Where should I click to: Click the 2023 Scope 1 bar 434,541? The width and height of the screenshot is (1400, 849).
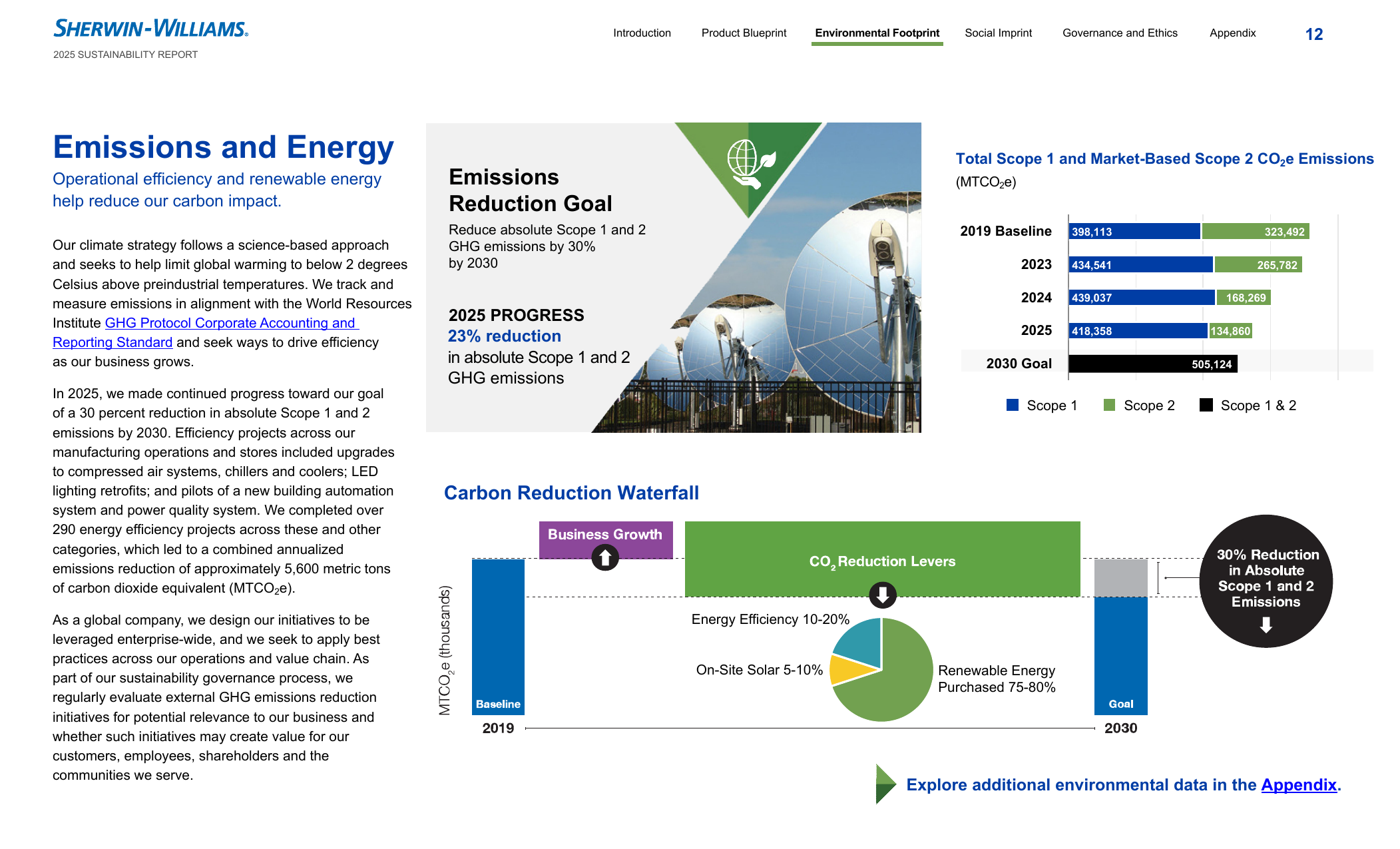click(1141, 265)
